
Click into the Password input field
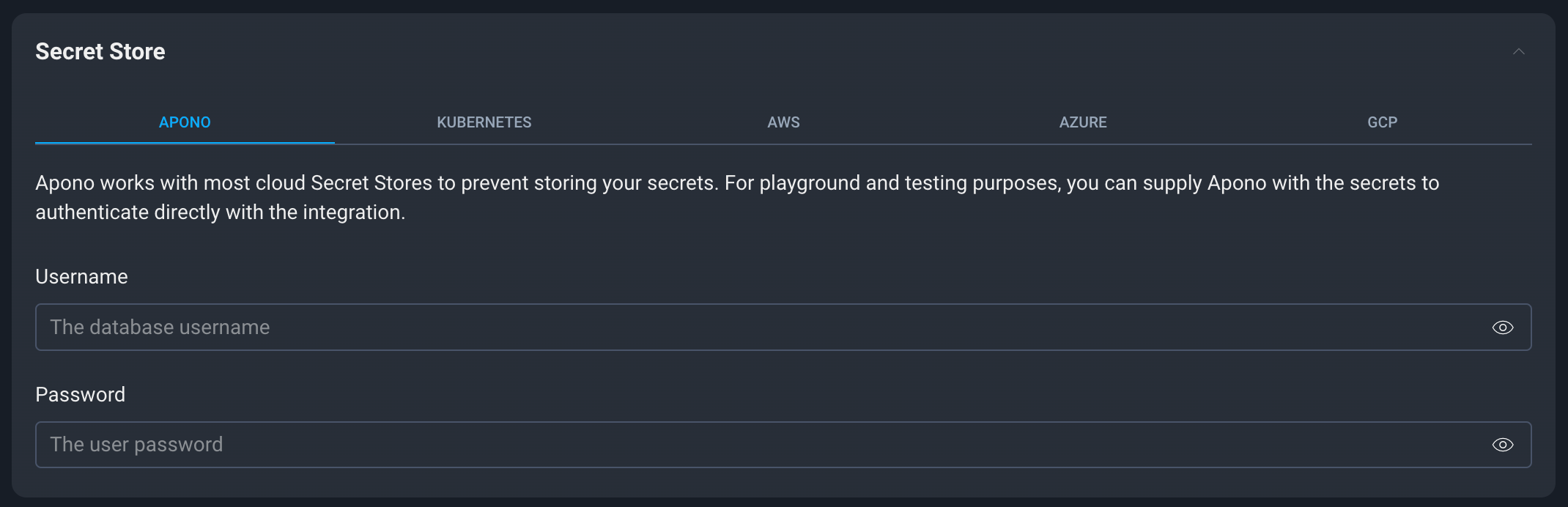pyautogui.click(x=783, y=445)
